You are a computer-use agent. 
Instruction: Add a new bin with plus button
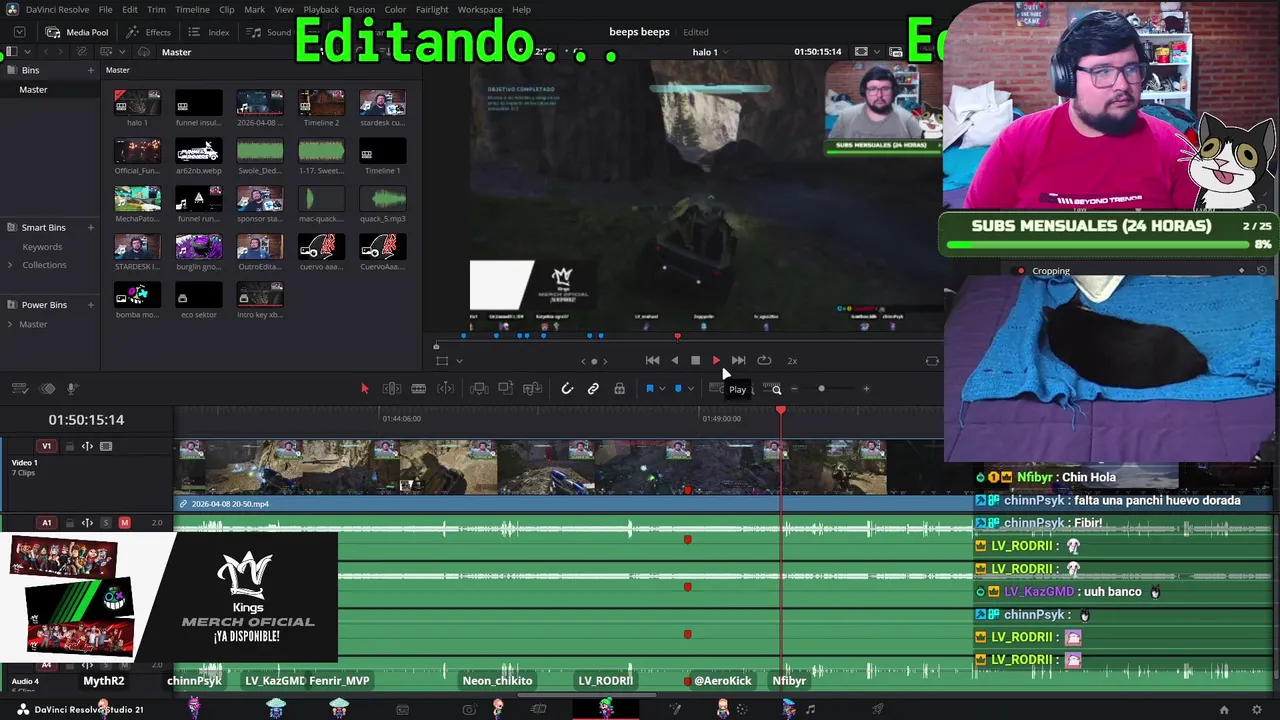(x=90, y=70)
